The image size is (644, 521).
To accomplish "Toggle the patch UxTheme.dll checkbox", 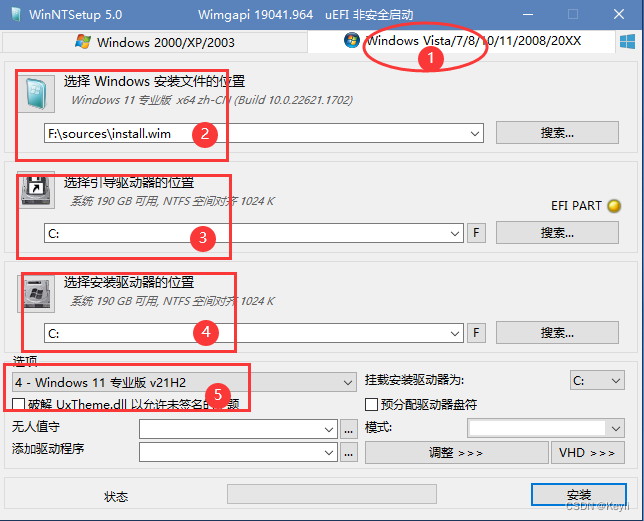I will click(18, 404).
